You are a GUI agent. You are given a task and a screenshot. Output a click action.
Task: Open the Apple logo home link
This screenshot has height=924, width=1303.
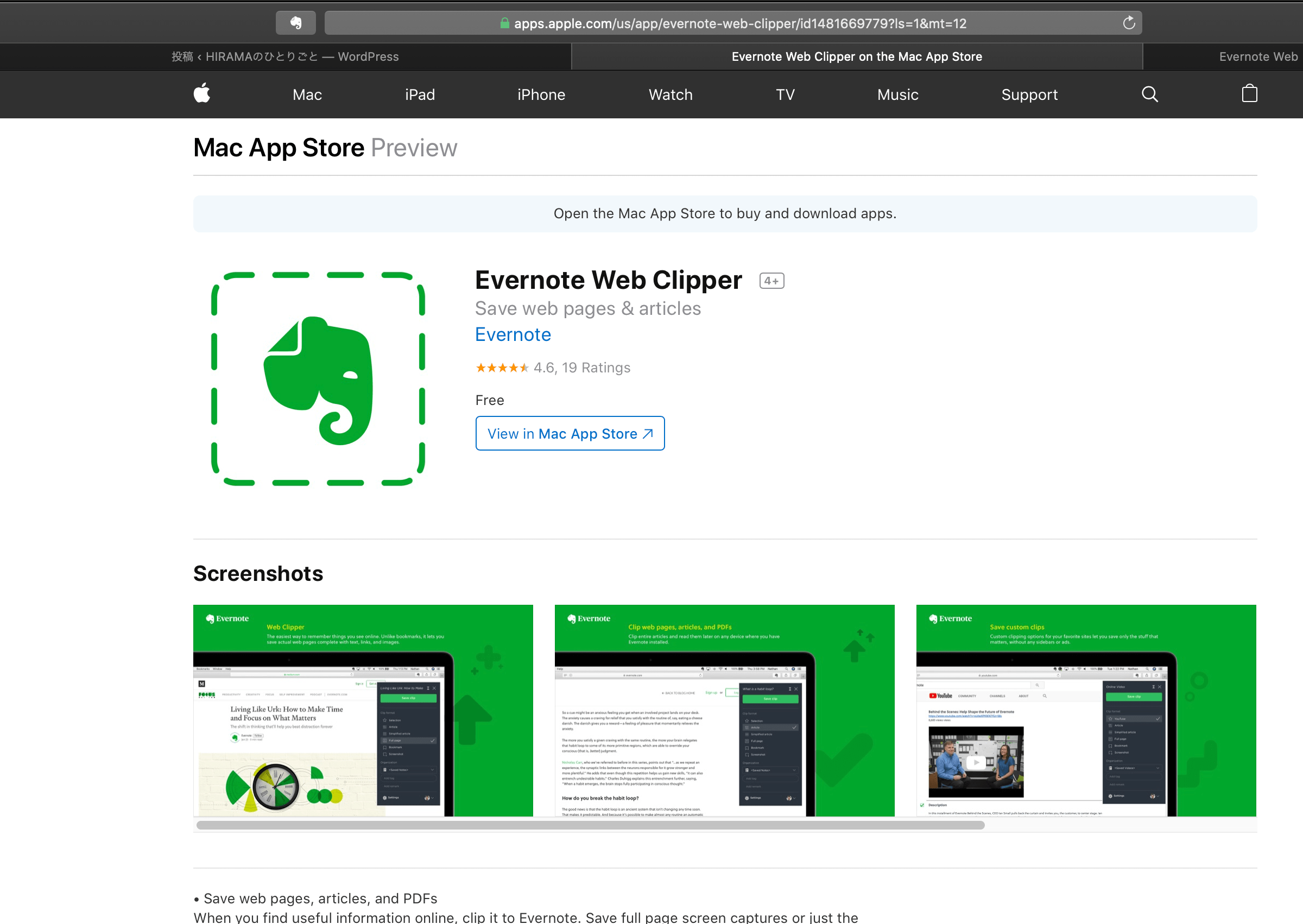[202, 94]
